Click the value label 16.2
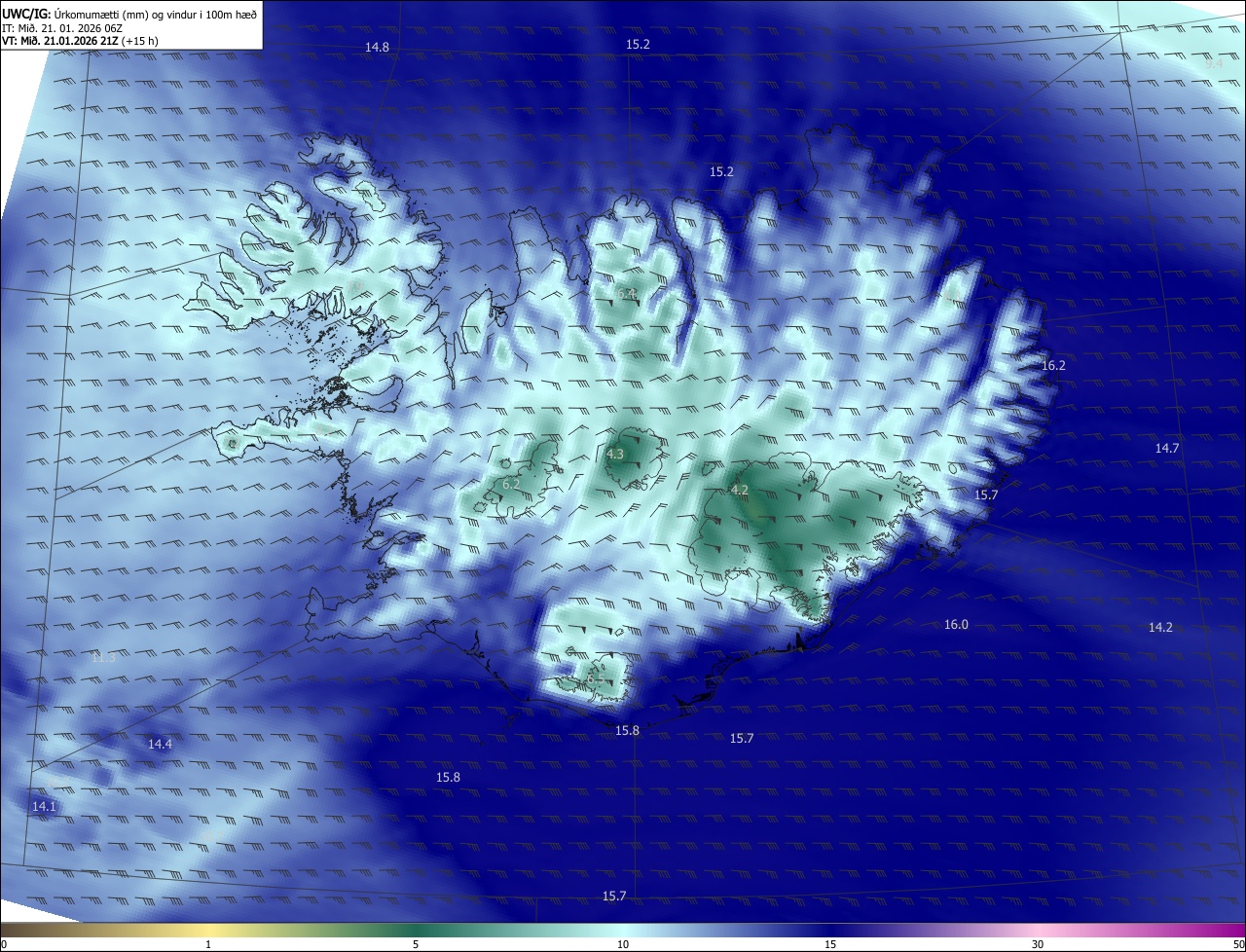Image resolution: width=1246 pixels, height=952 pixels. 1053,366
